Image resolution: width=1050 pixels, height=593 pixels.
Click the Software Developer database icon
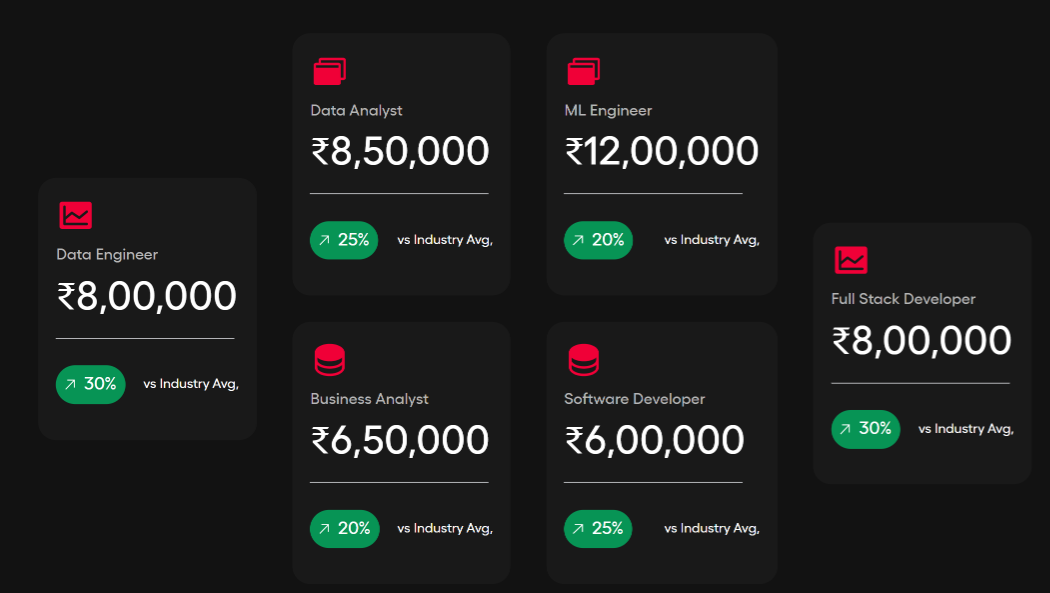(x=583, y=360)
